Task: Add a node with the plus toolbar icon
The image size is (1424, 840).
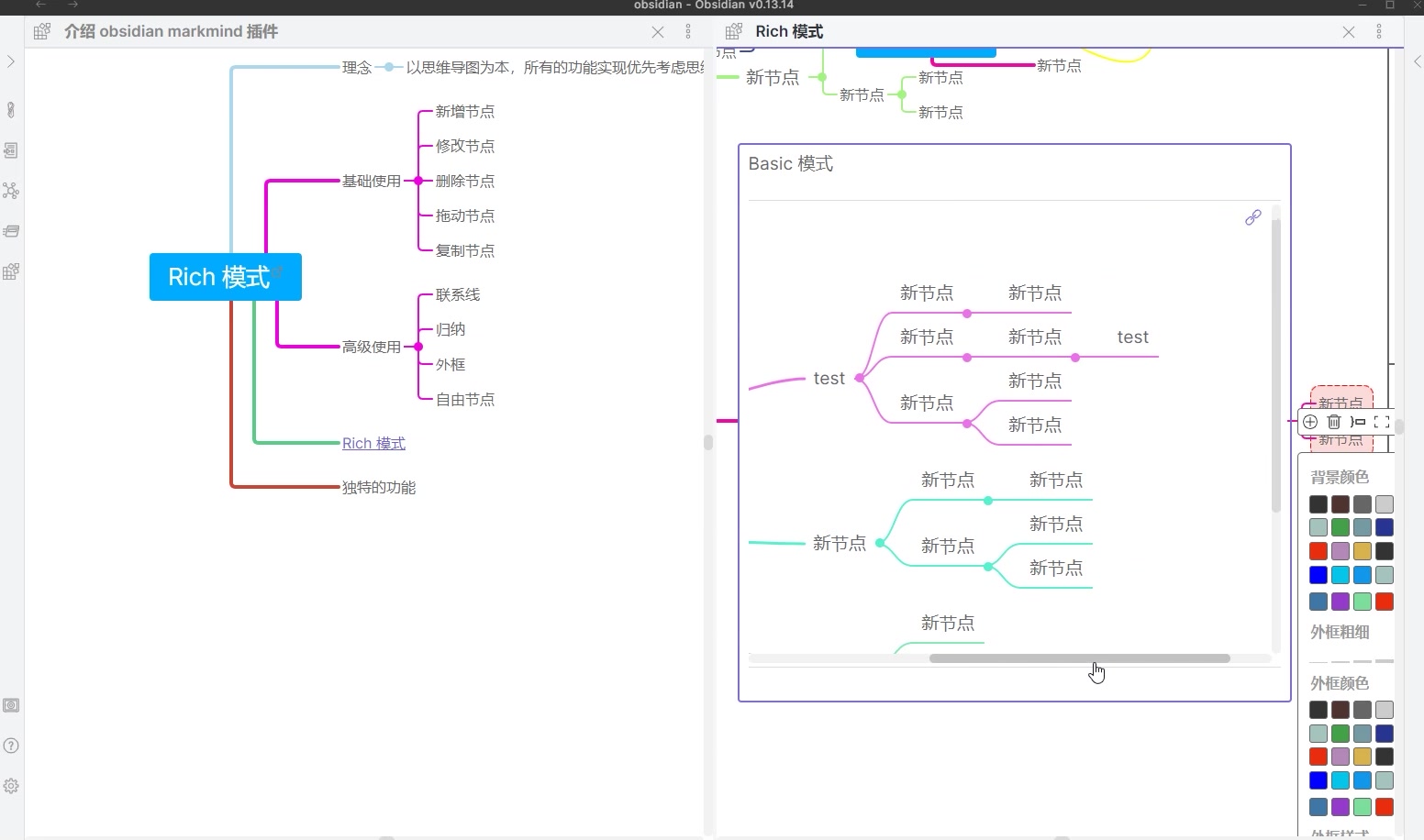Action: 1310,422
